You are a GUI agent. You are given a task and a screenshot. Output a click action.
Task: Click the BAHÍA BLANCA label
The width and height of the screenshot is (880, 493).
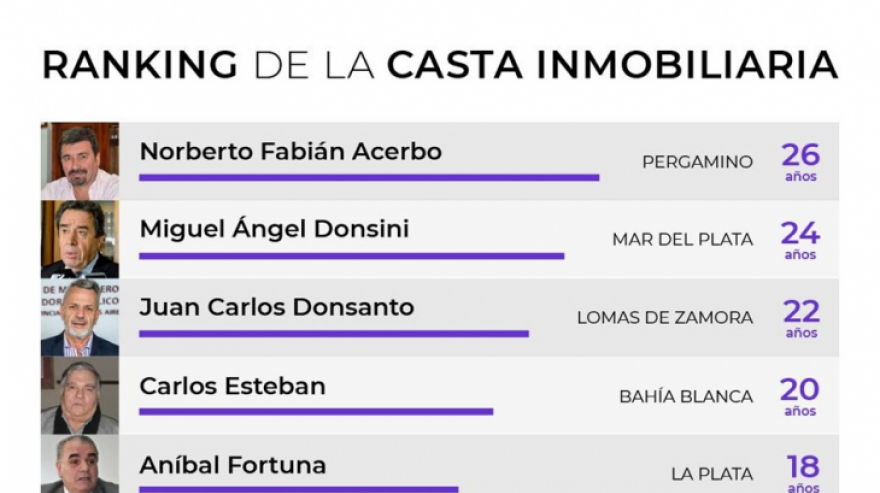coord(686,396)
